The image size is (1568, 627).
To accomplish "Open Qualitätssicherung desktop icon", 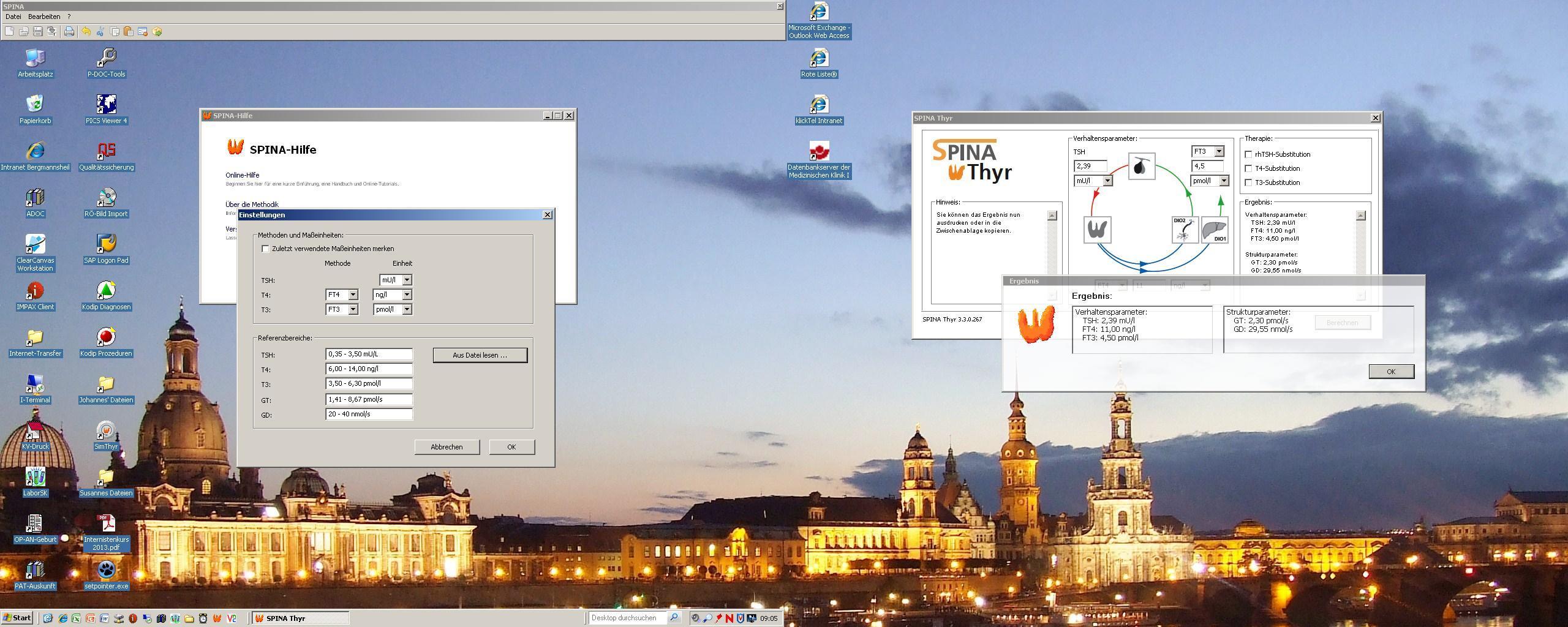I will point(106,156).
